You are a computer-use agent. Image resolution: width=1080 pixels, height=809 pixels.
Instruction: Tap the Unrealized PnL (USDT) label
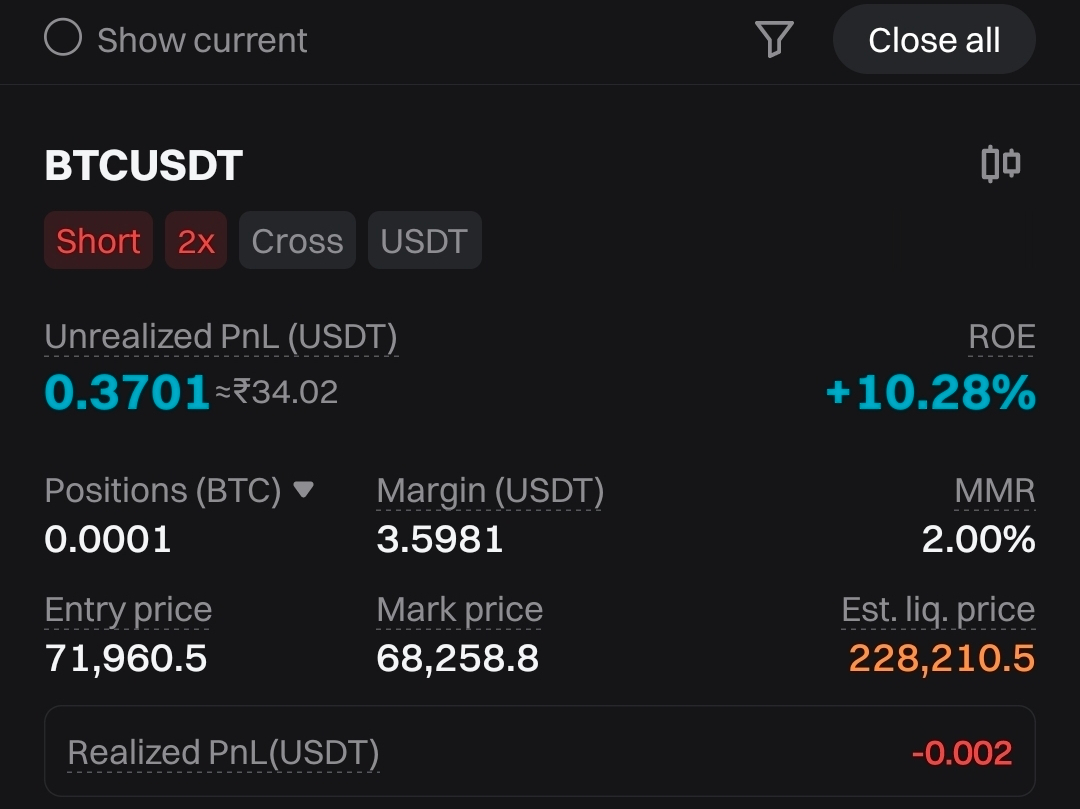tap(221, 337)
